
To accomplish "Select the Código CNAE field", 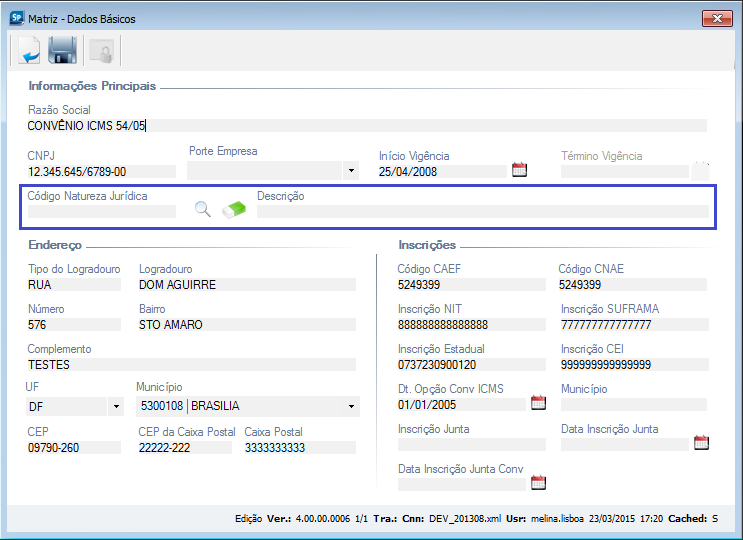I will pyautogui.click(x=632, y=284).
